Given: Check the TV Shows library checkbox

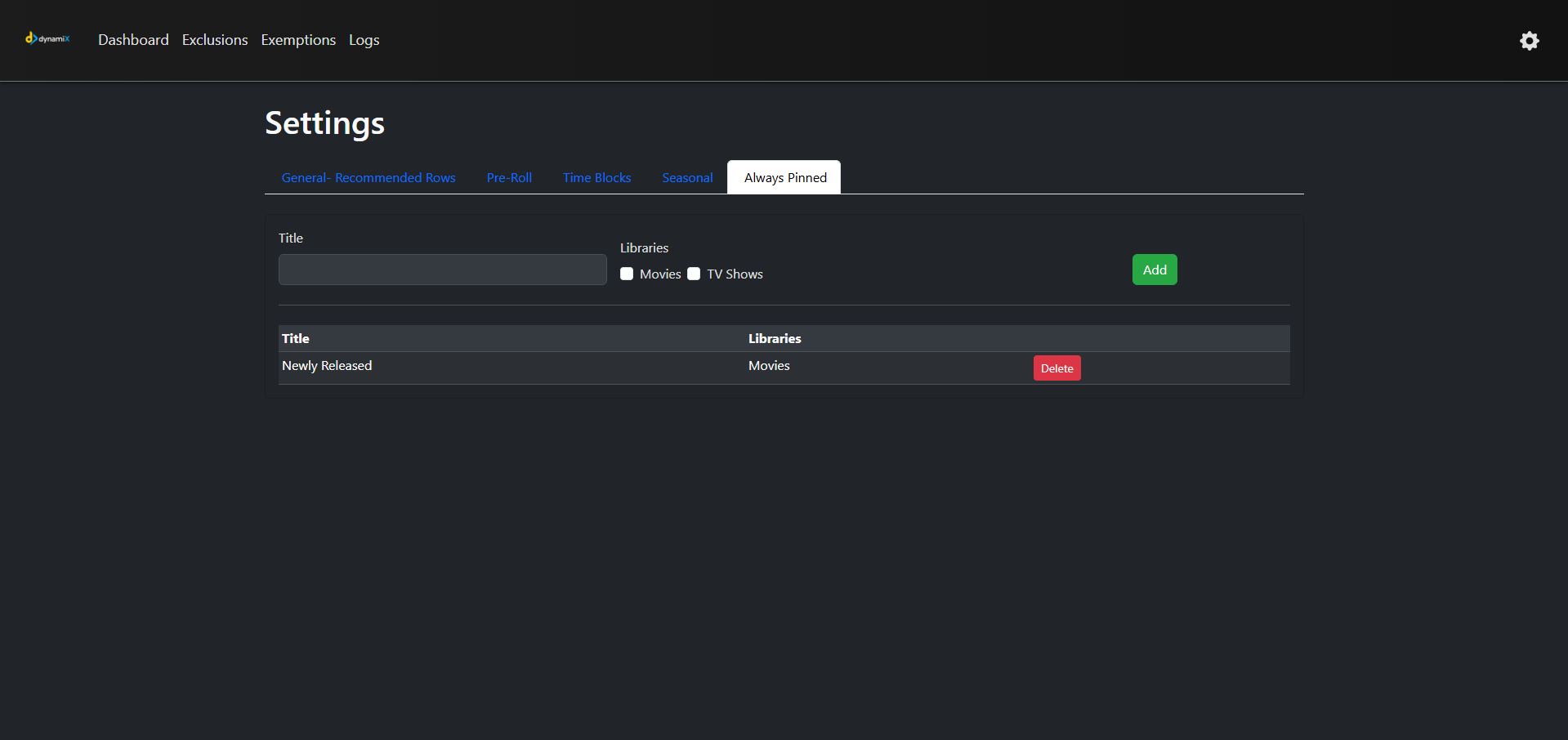Looking at the screenshot, I should point(694,274).
